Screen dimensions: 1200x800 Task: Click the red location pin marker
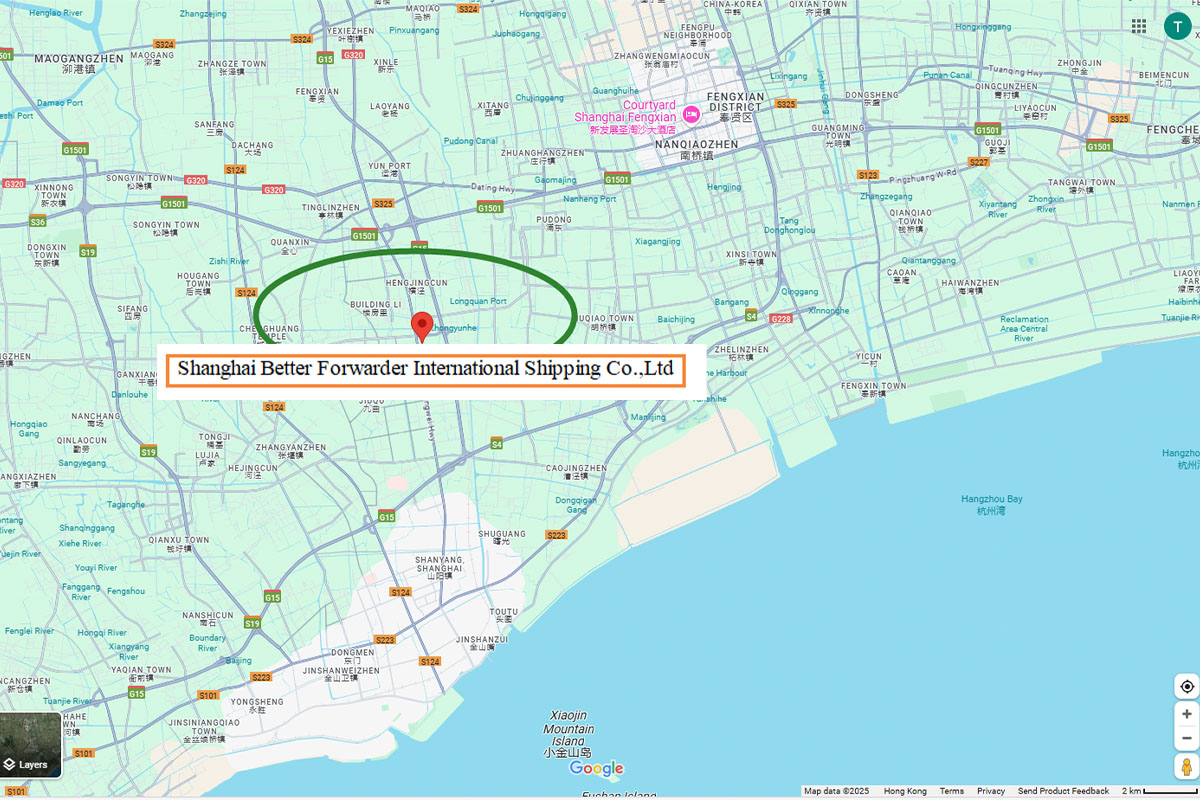(423, 327)
